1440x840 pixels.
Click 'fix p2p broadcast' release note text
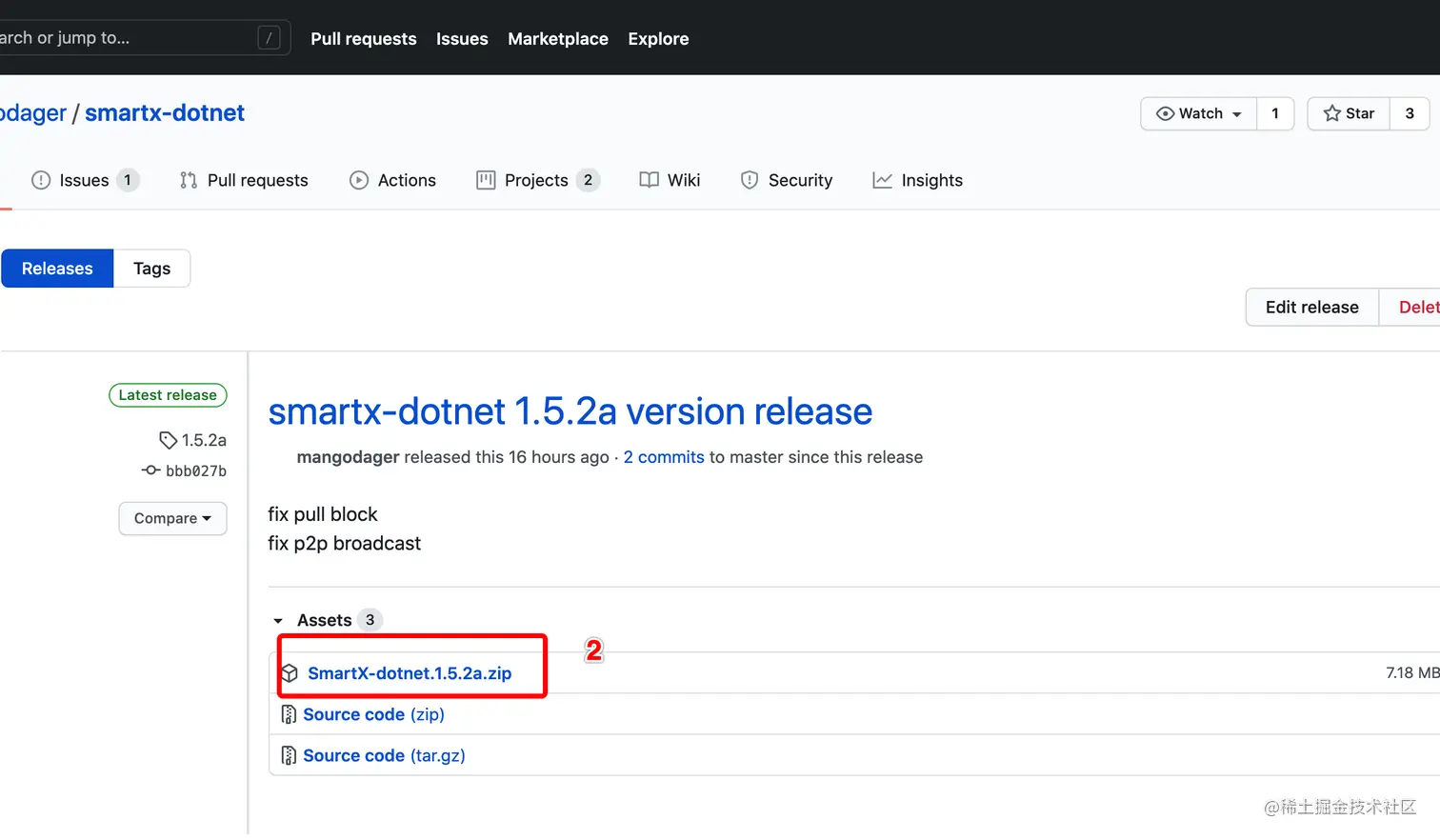tap(344, 544)
